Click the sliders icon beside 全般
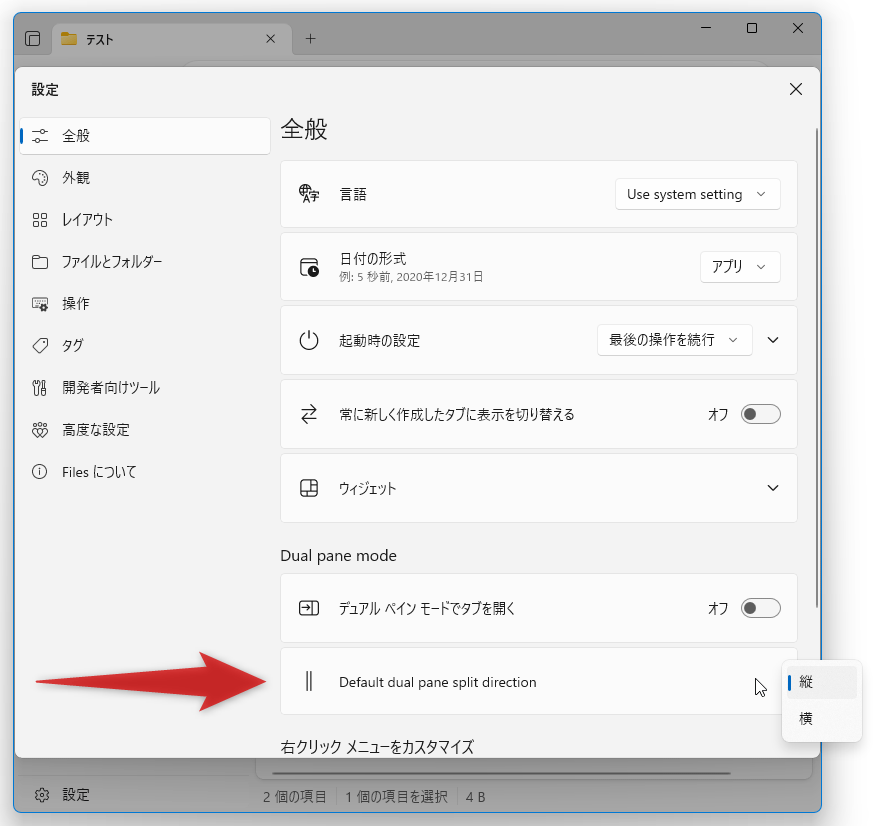The width and height of the screenshot is (874, 826). click(40, 135)
